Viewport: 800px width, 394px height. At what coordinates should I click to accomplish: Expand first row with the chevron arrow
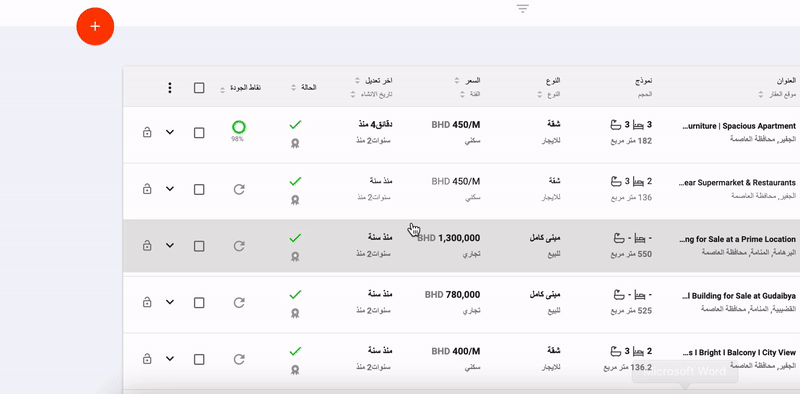[170, 133]
